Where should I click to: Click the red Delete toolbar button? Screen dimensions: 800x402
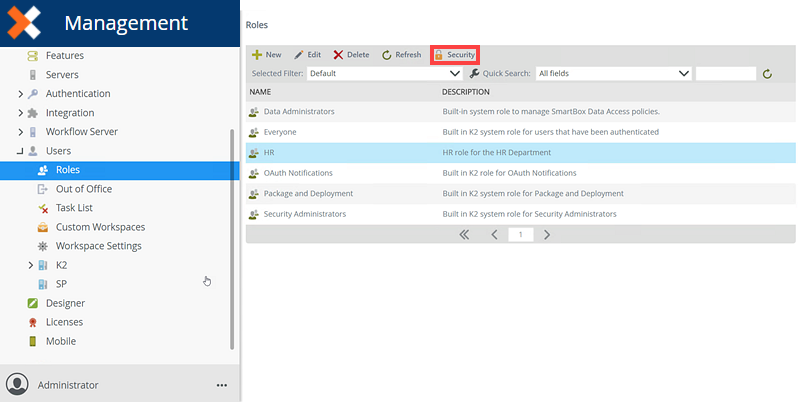coord(351,55)
